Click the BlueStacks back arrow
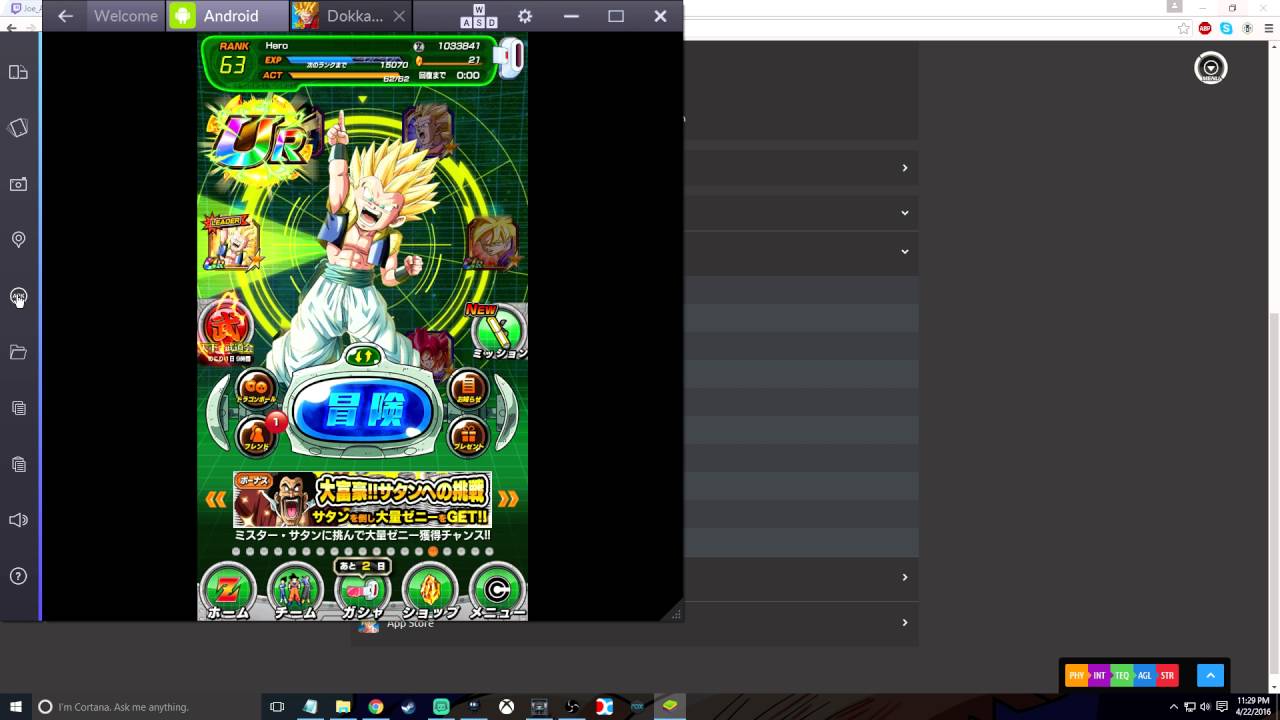1280x720 pixels. pos(65,16)
